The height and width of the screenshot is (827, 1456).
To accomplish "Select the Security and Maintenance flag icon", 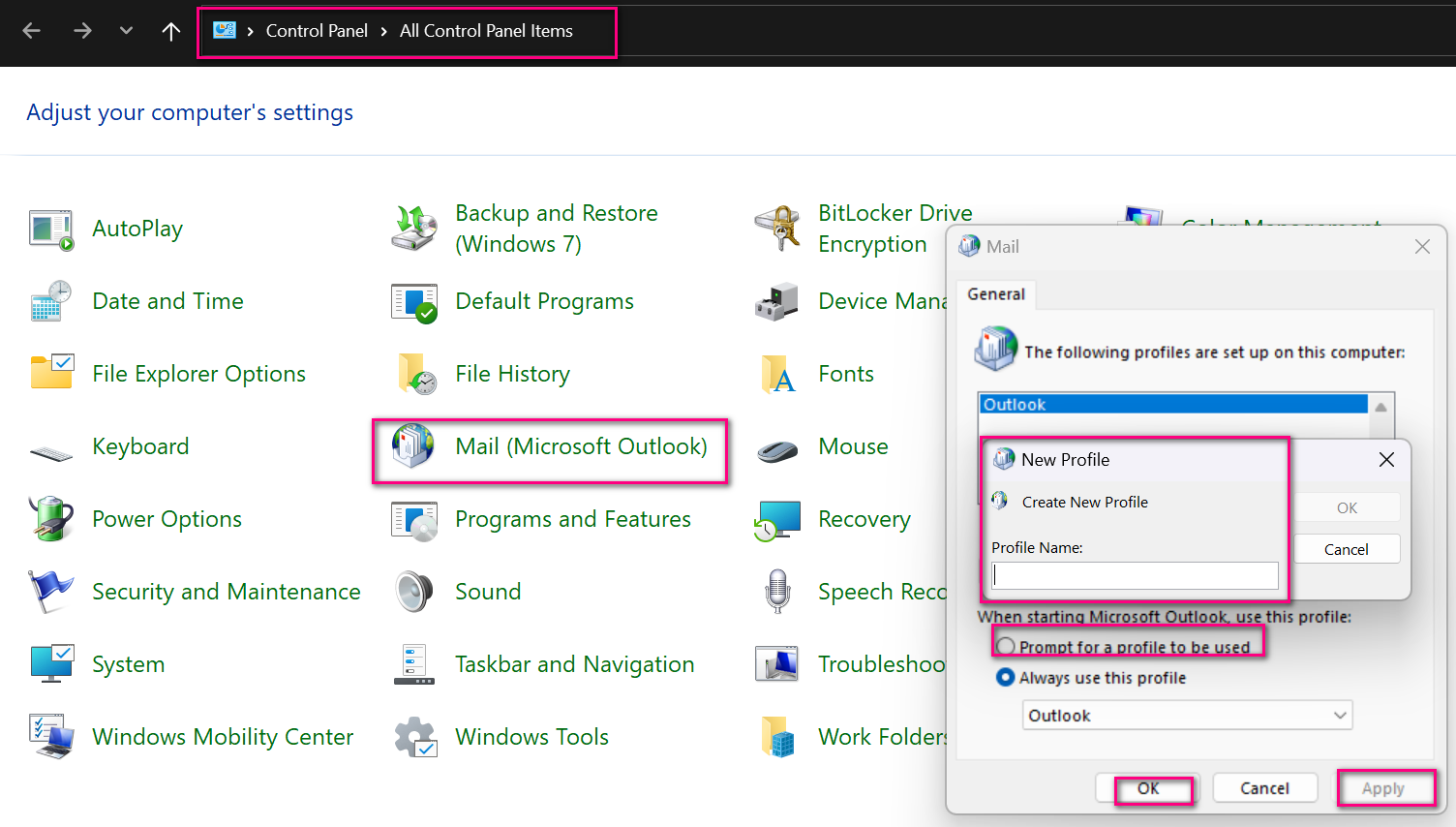I will (x=50, y=591).
